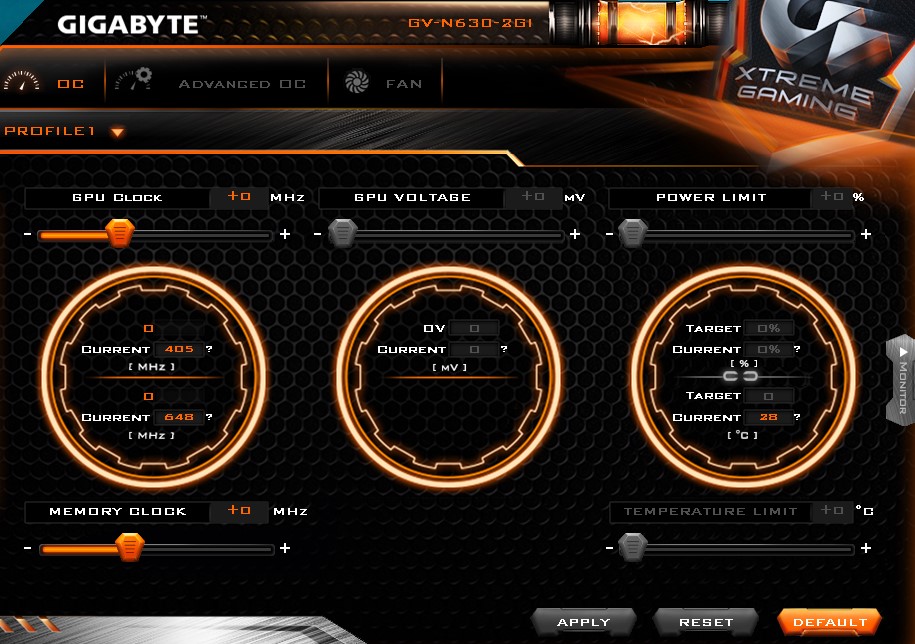Click the GPU Voltage offset input field

pos(532,197)
